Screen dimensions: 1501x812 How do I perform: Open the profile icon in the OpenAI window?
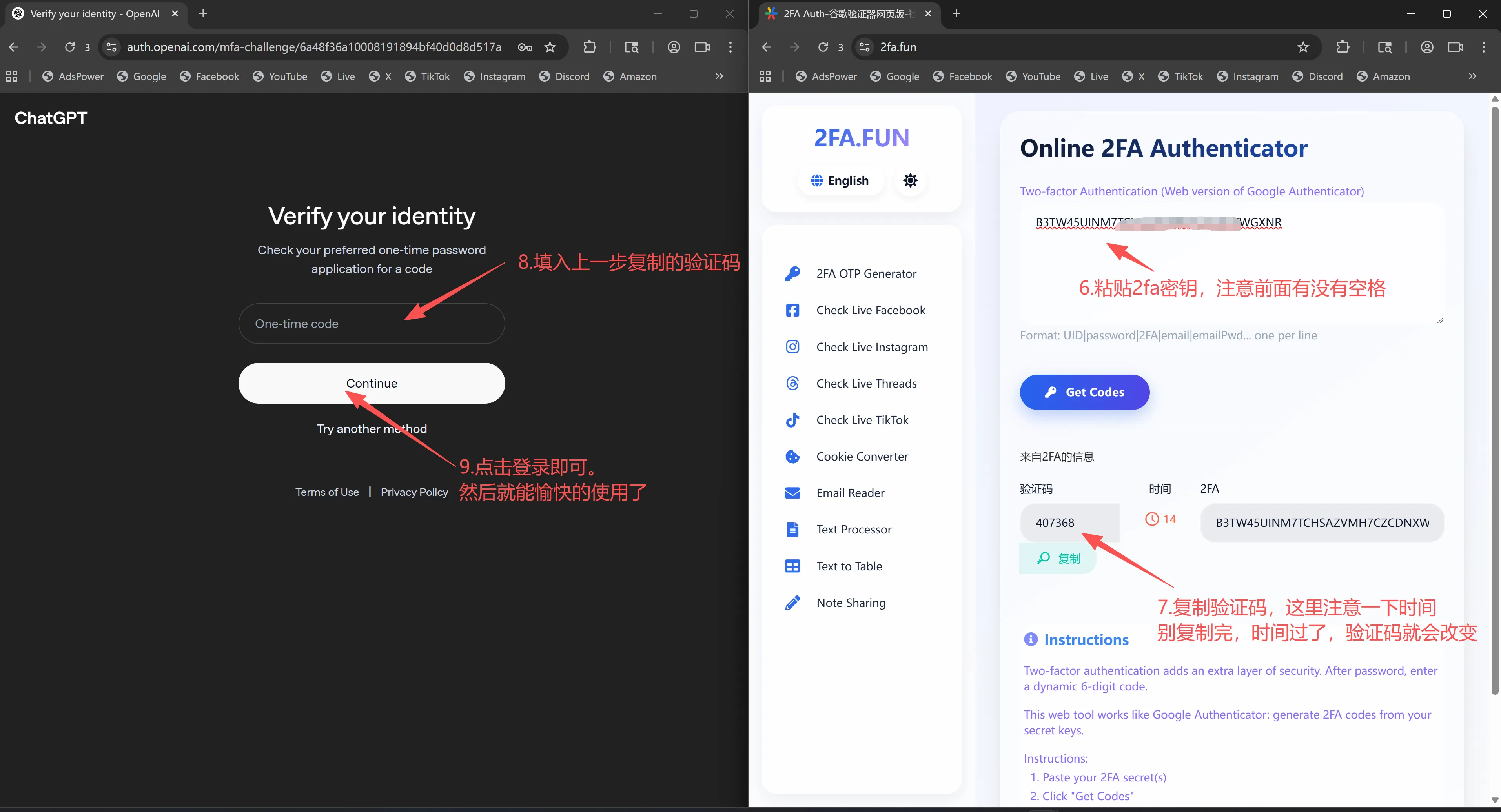pyautogui.click(x=674, y=47)
